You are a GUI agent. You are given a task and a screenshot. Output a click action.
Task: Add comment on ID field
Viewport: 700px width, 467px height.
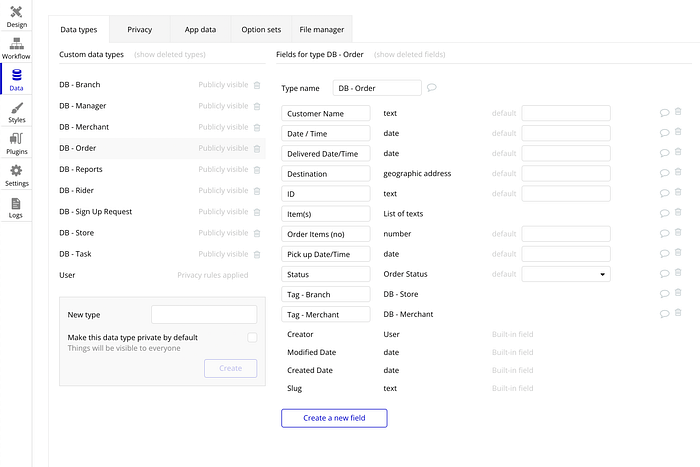pos(664,193)
